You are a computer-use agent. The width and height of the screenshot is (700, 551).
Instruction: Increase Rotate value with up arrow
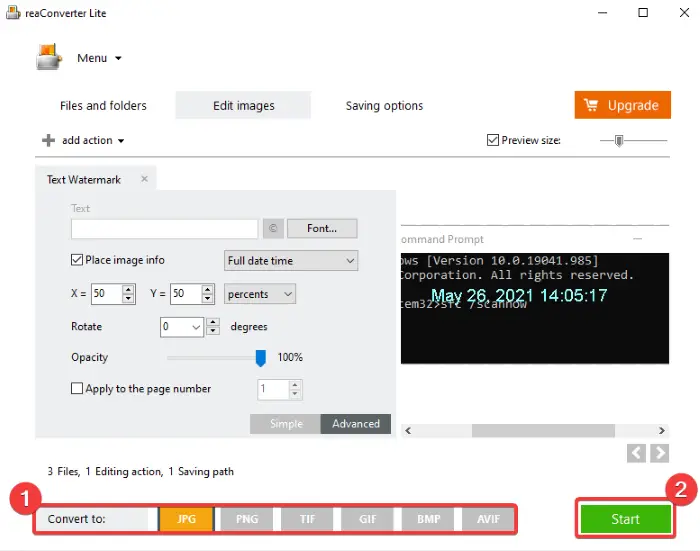(213, 322)
